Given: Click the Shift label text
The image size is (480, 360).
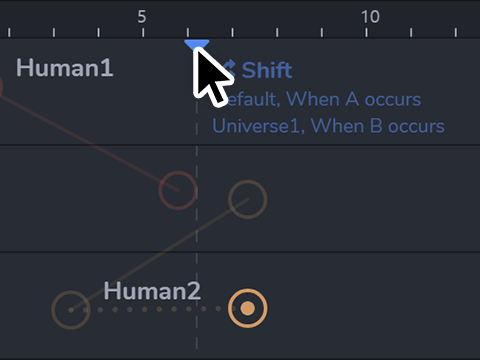Looking at the screenshot, I should tap(267, 70).
